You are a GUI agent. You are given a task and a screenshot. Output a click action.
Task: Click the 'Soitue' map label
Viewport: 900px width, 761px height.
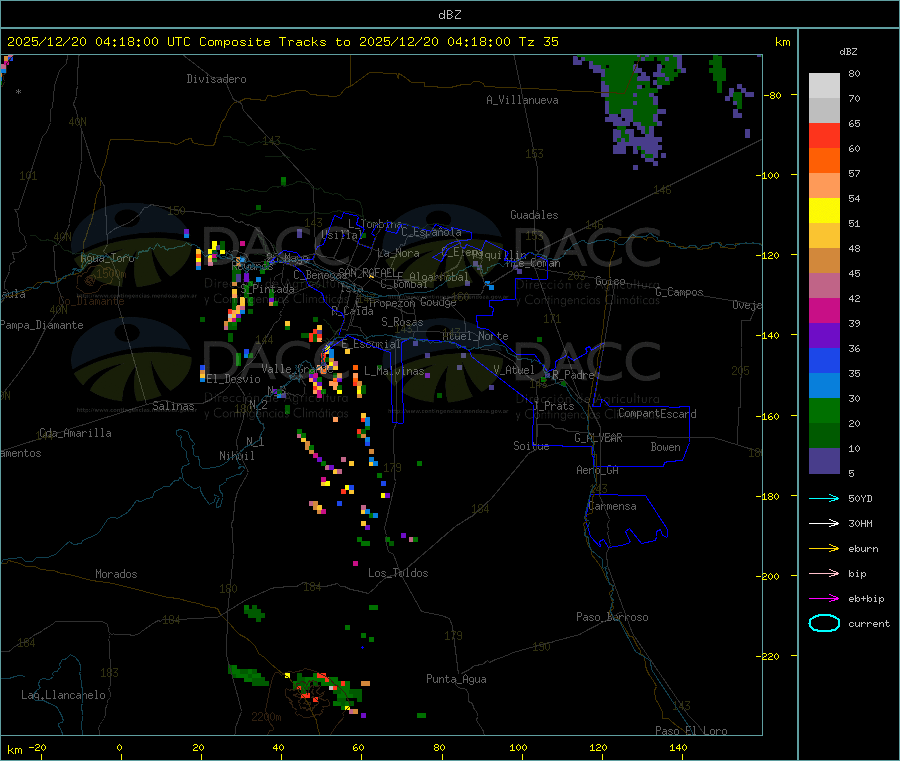point(531,446)
